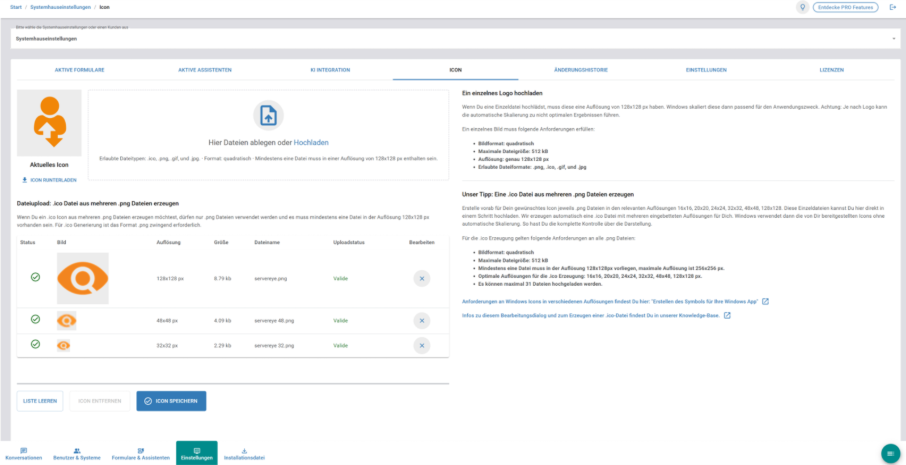Open the chat bubble button bottom right
Viewport: 906px width, 465px height.
click(890, 453)
